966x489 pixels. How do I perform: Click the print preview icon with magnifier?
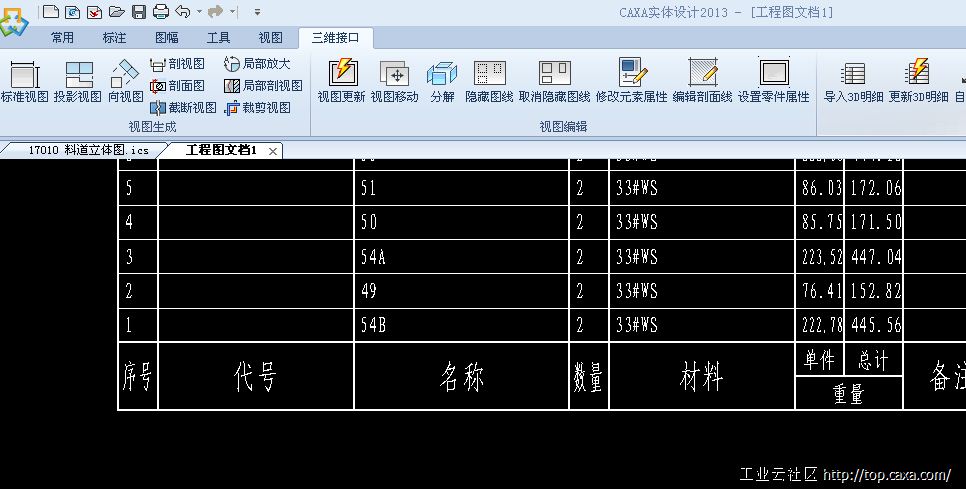pyautogui.click(x=72, y=11)
